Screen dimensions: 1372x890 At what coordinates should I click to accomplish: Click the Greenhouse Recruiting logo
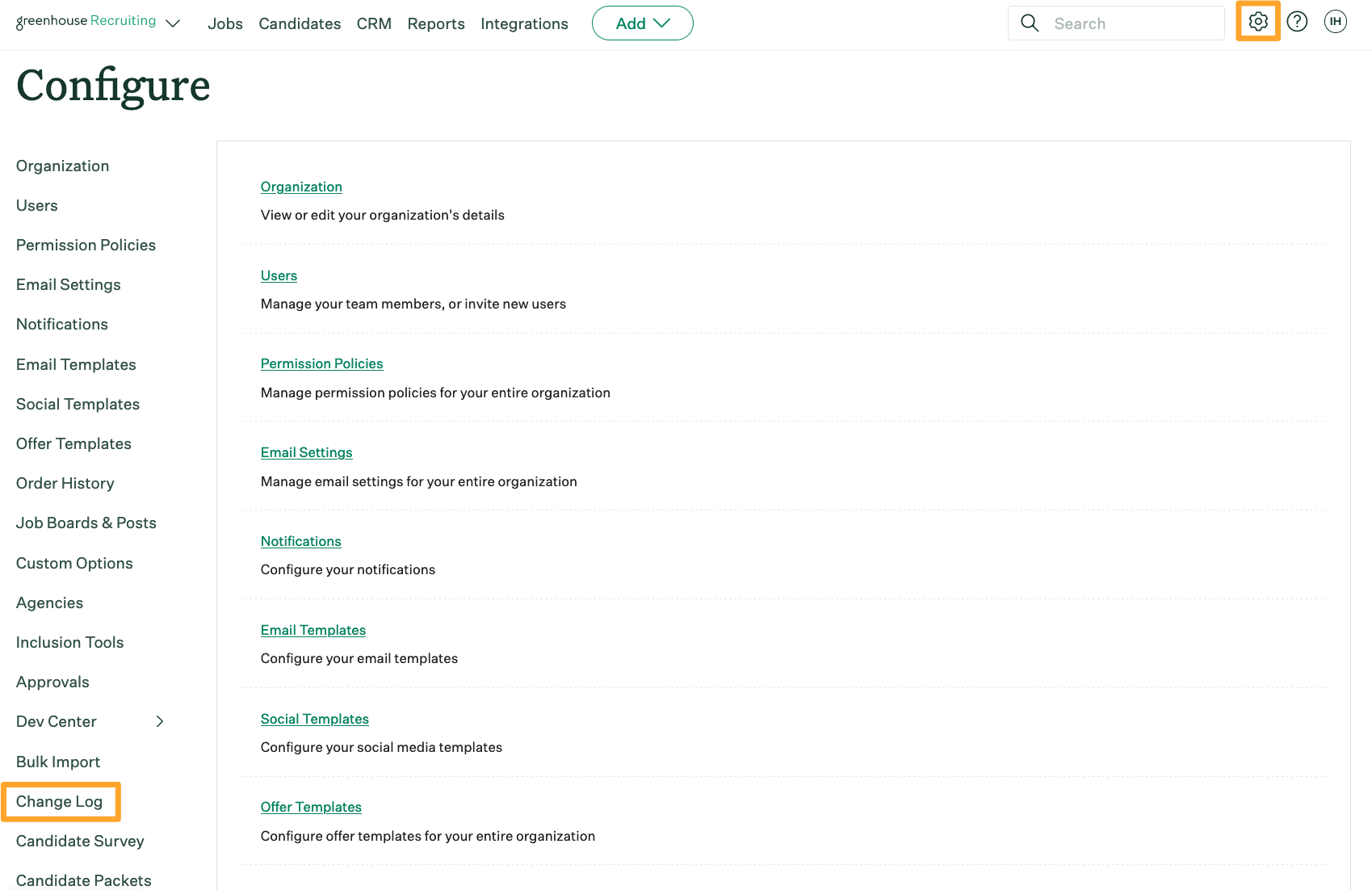(85, 20)
